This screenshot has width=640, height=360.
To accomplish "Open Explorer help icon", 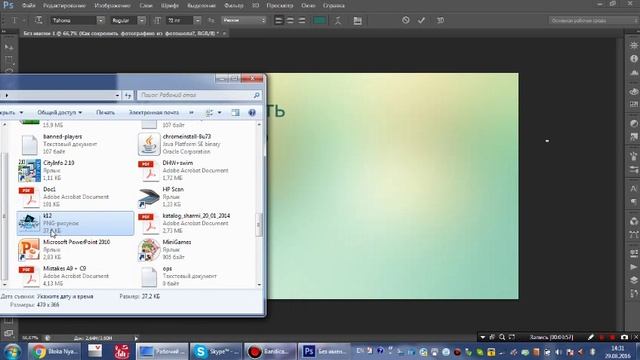I will [x=252, y=113].
